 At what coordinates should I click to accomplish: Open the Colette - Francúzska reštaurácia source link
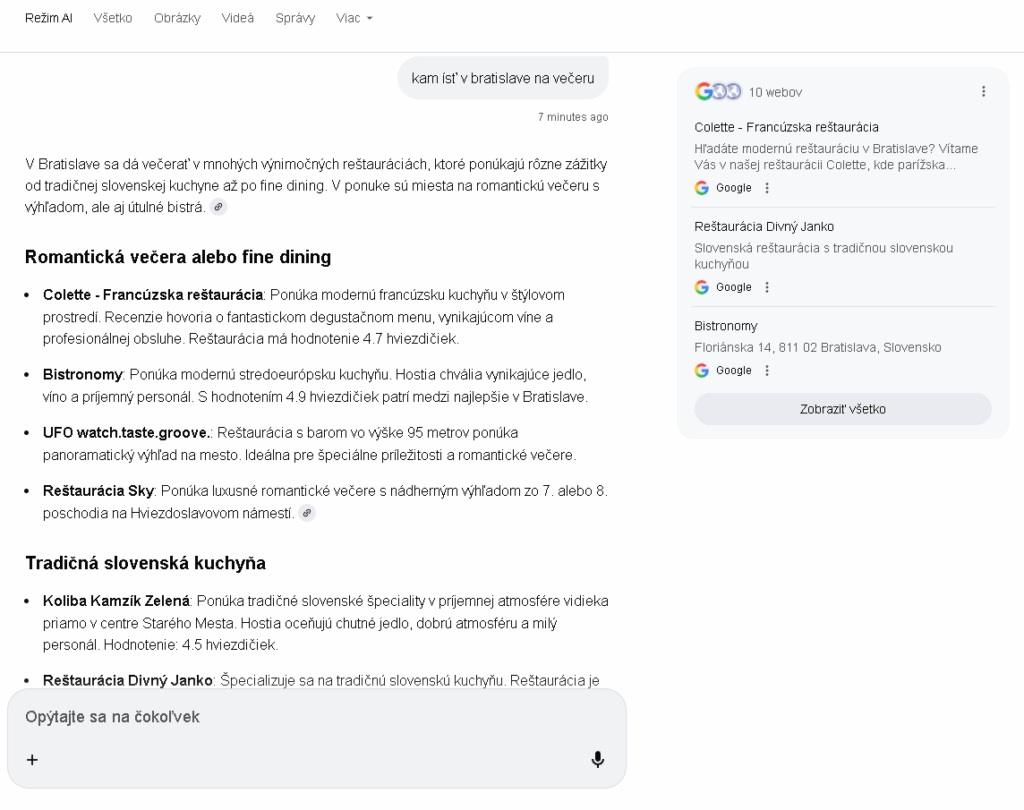tap(786, 127)
